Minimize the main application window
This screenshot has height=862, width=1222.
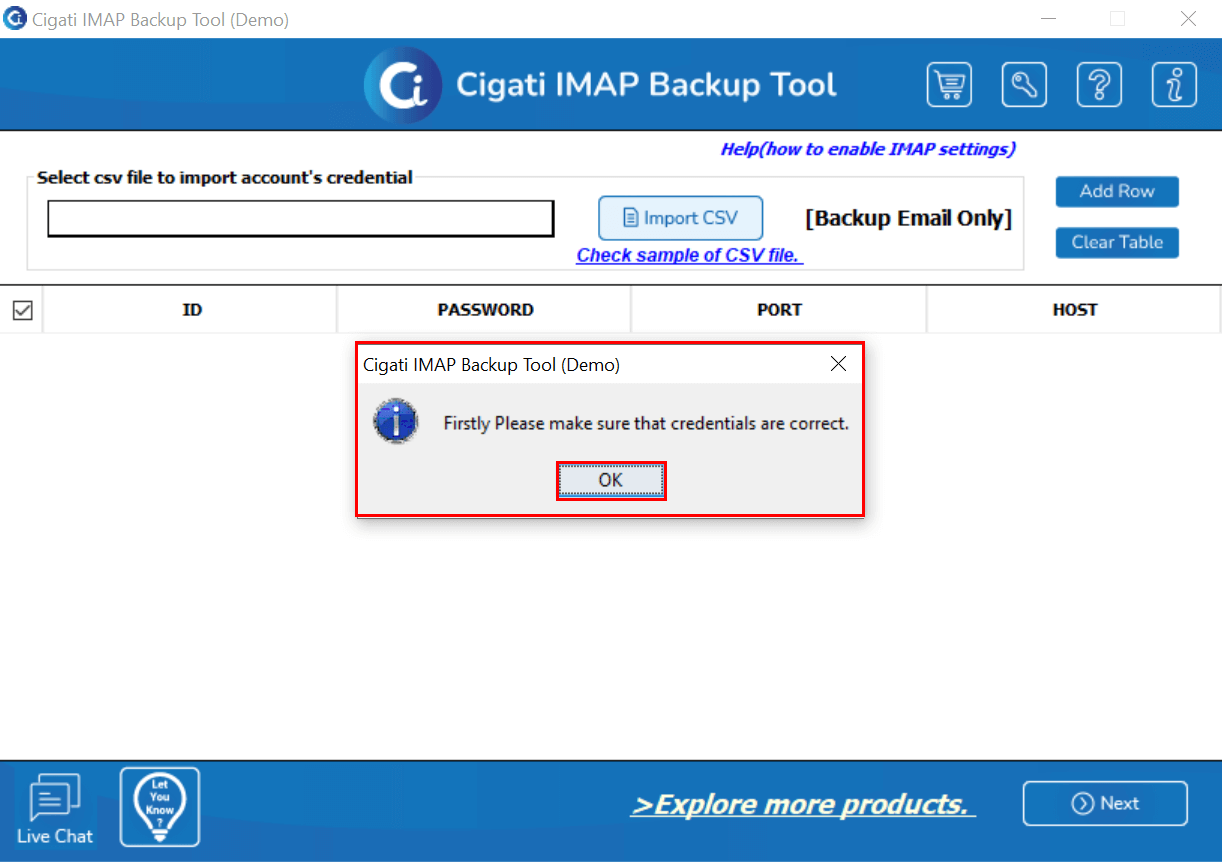click(1048, 19)
